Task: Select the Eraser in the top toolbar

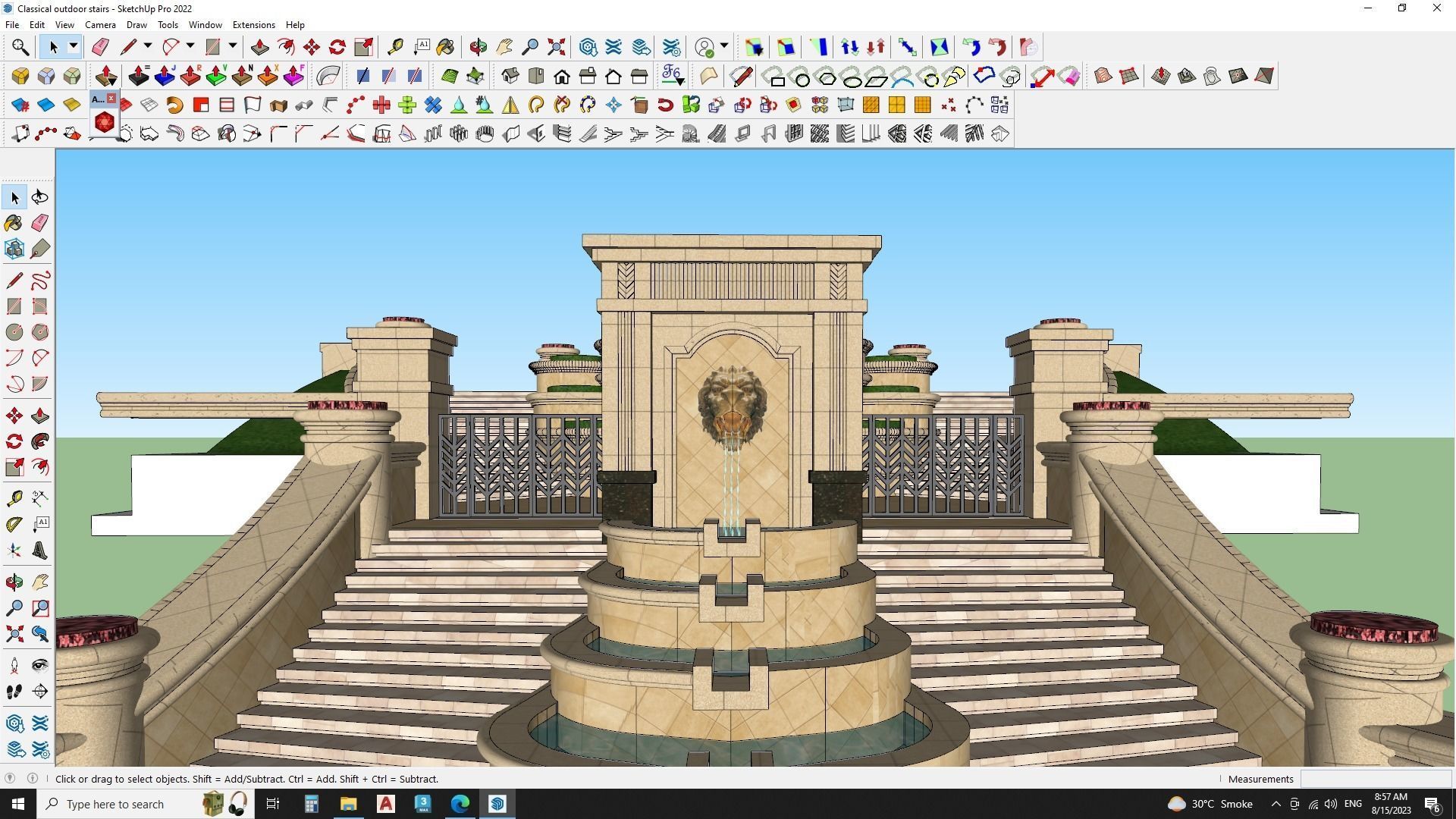Action: [x=100, y=47]
